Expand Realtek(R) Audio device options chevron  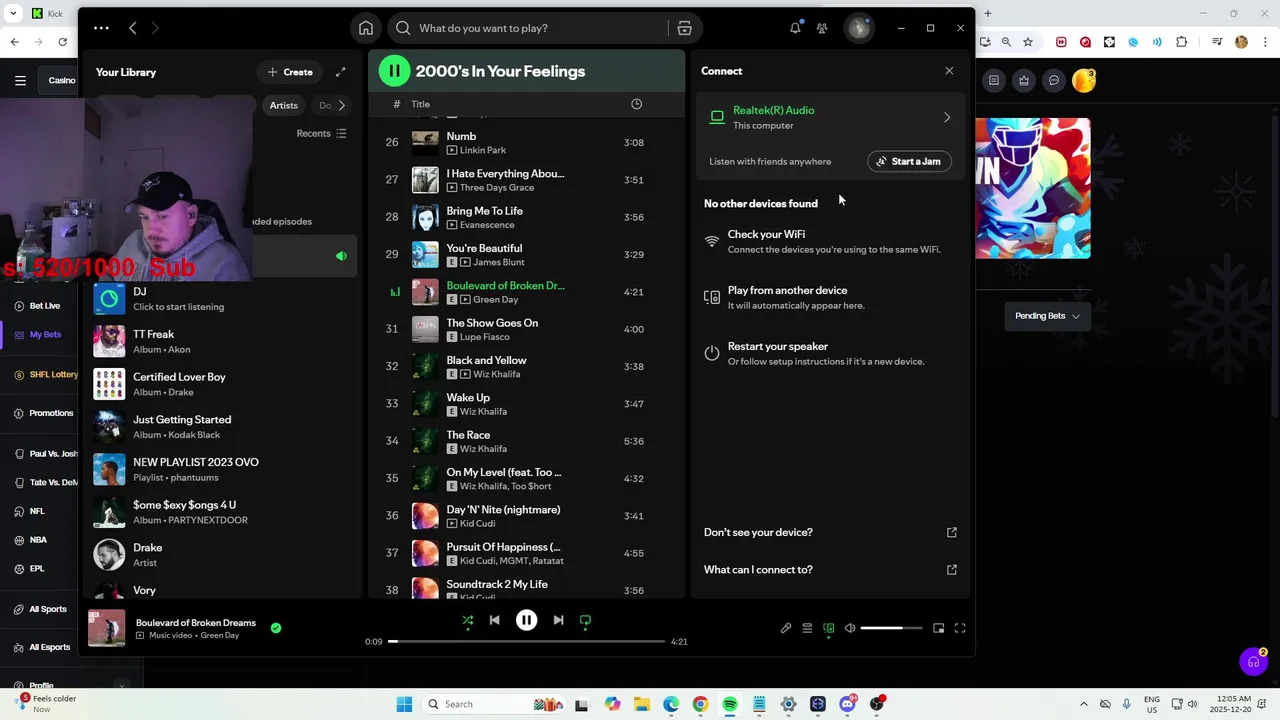947,117
